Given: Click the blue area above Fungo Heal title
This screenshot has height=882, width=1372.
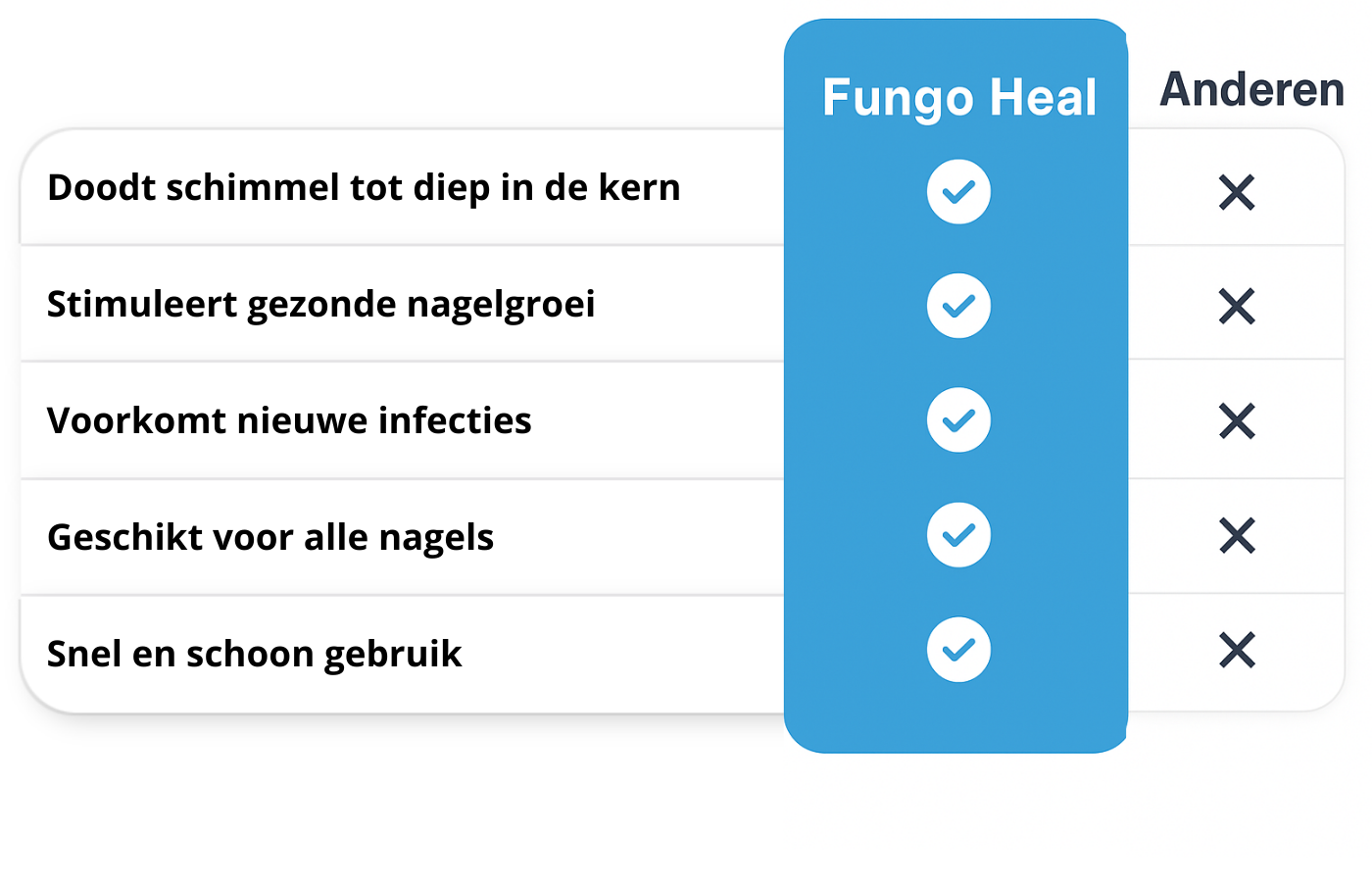Looking at the screenshot, I should (x=956, y=44).
